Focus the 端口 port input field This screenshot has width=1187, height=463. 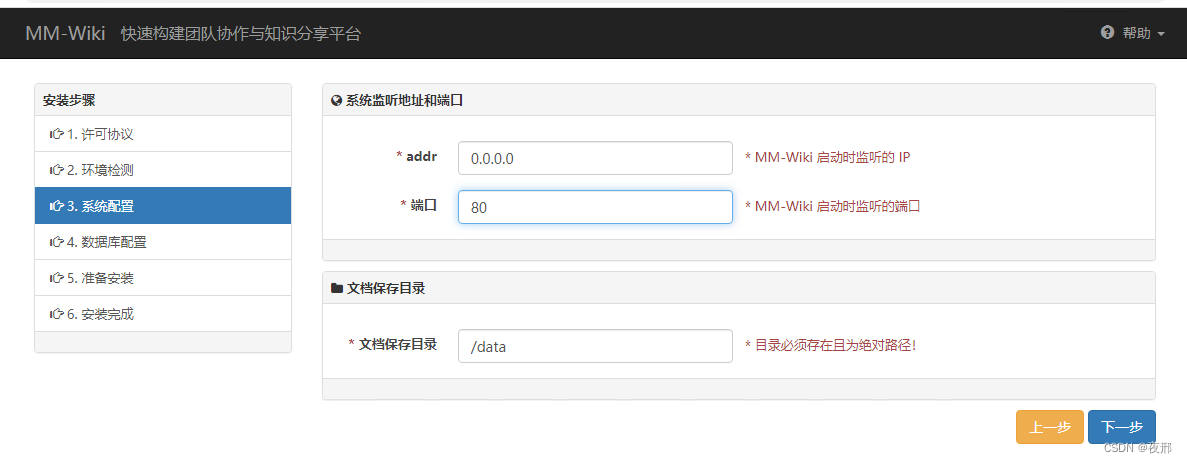[595, 207]
